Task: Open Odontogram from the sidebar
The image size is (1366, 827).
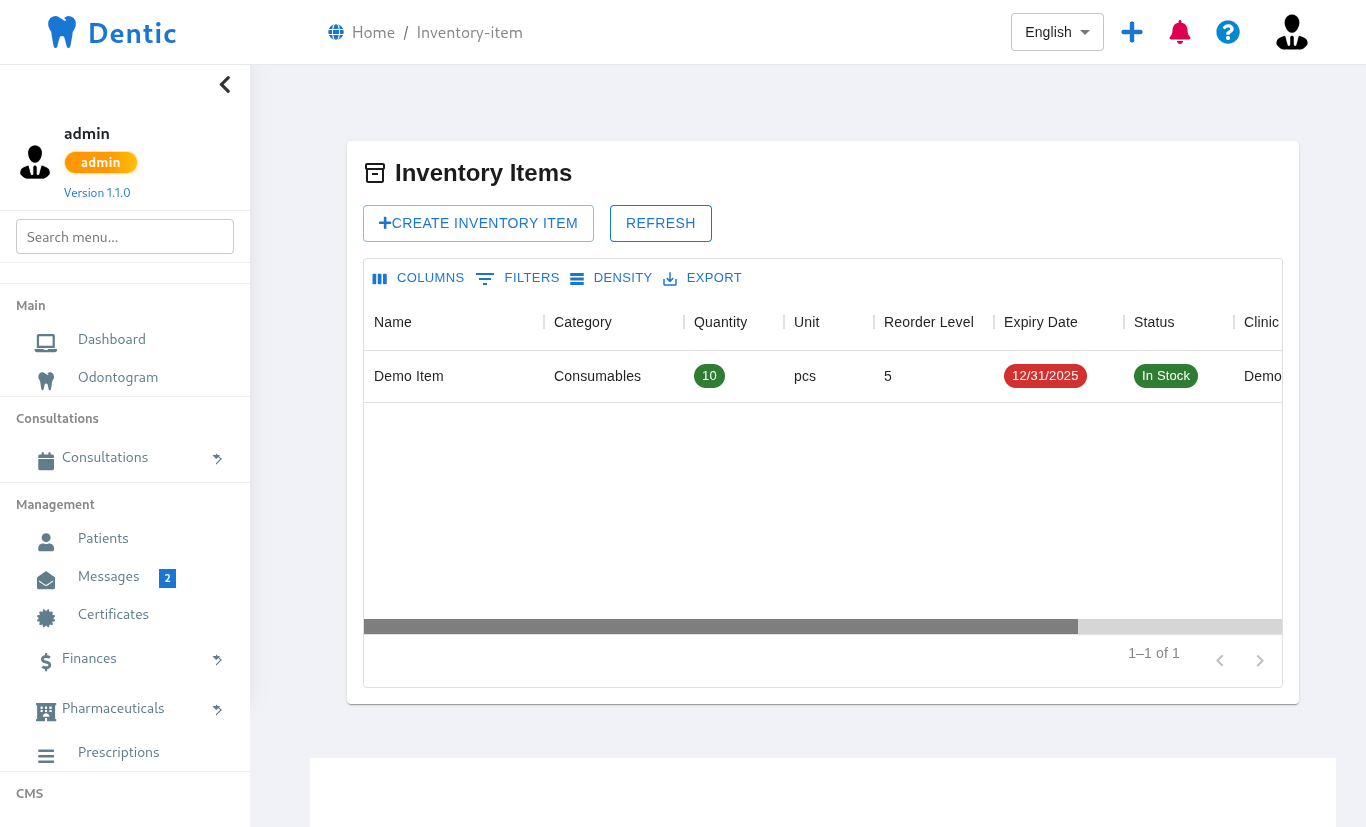Action: tap(117, 378)
